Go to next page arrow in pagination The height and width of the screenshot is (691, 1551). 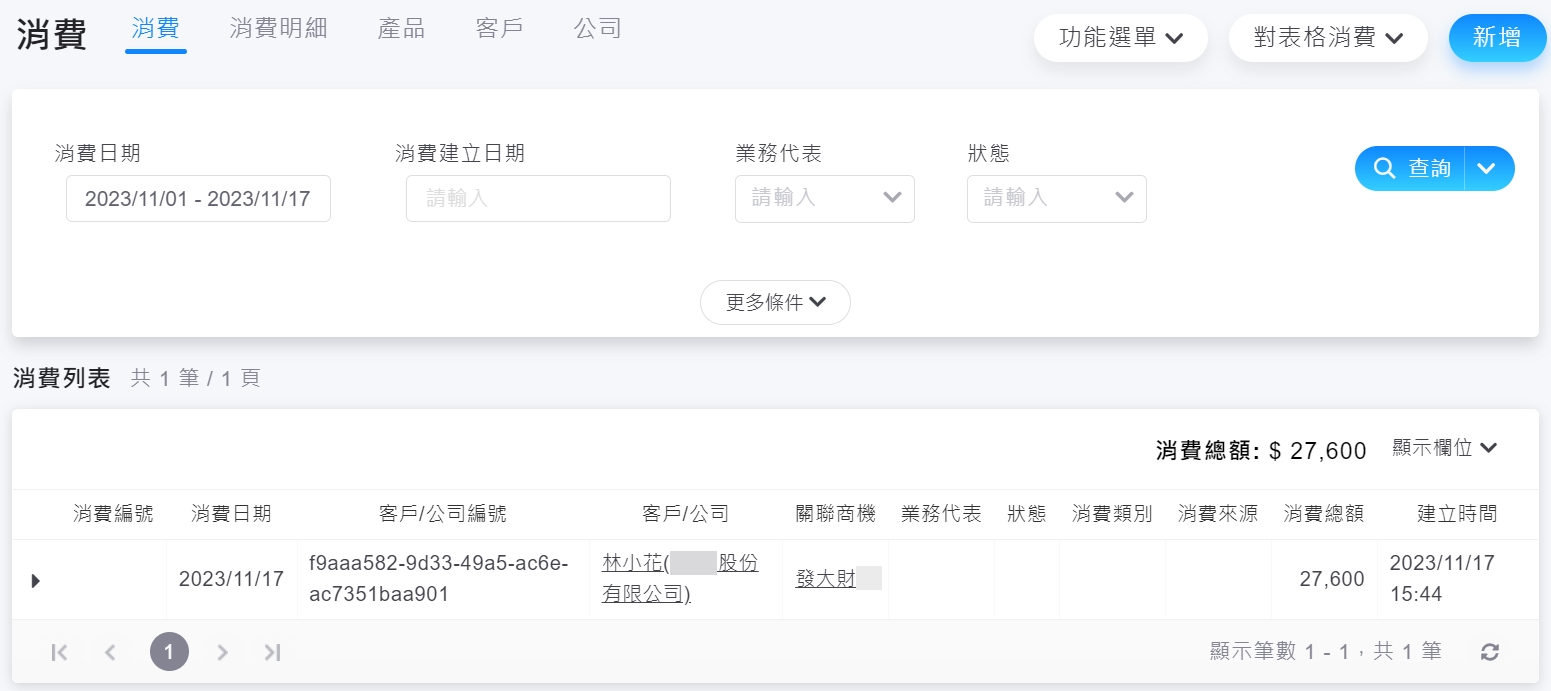[223, 652]
